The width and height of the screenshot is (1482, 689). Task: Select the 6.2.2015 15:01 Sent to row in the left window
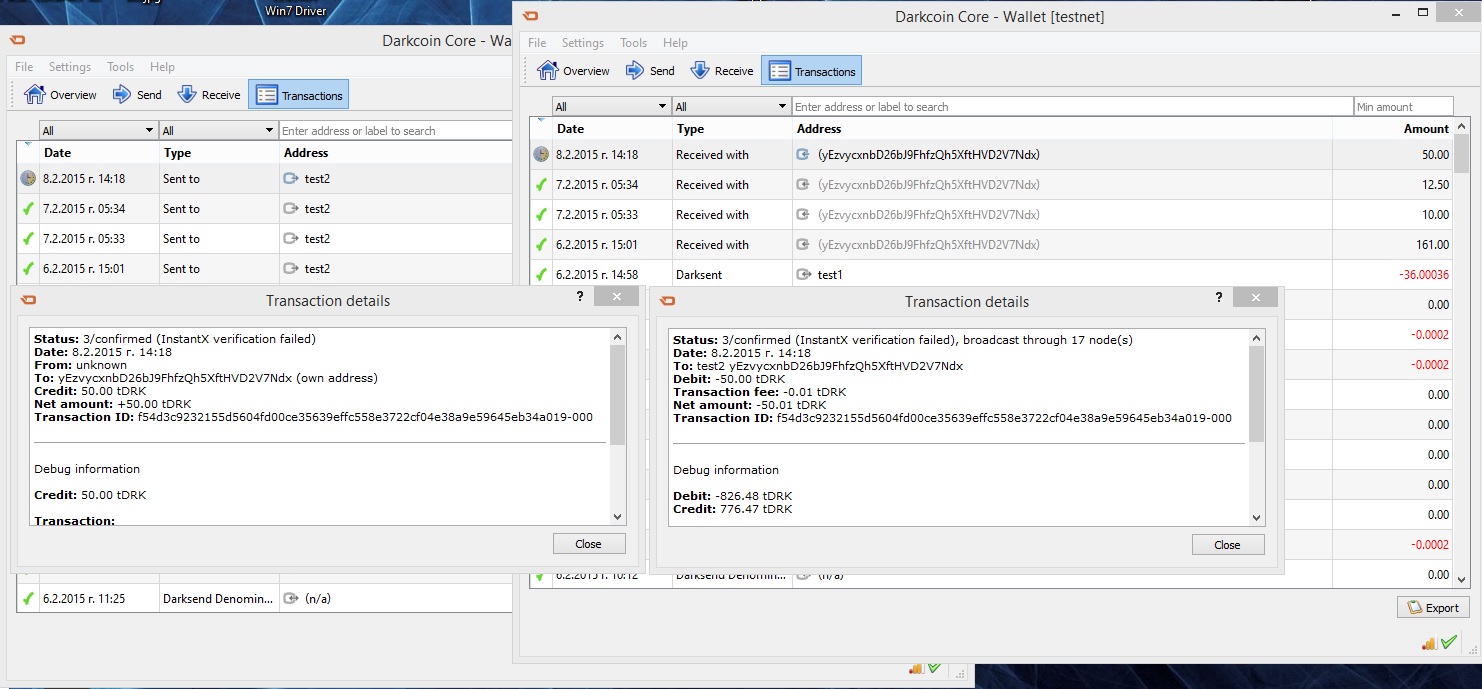[x=265, y=268]
